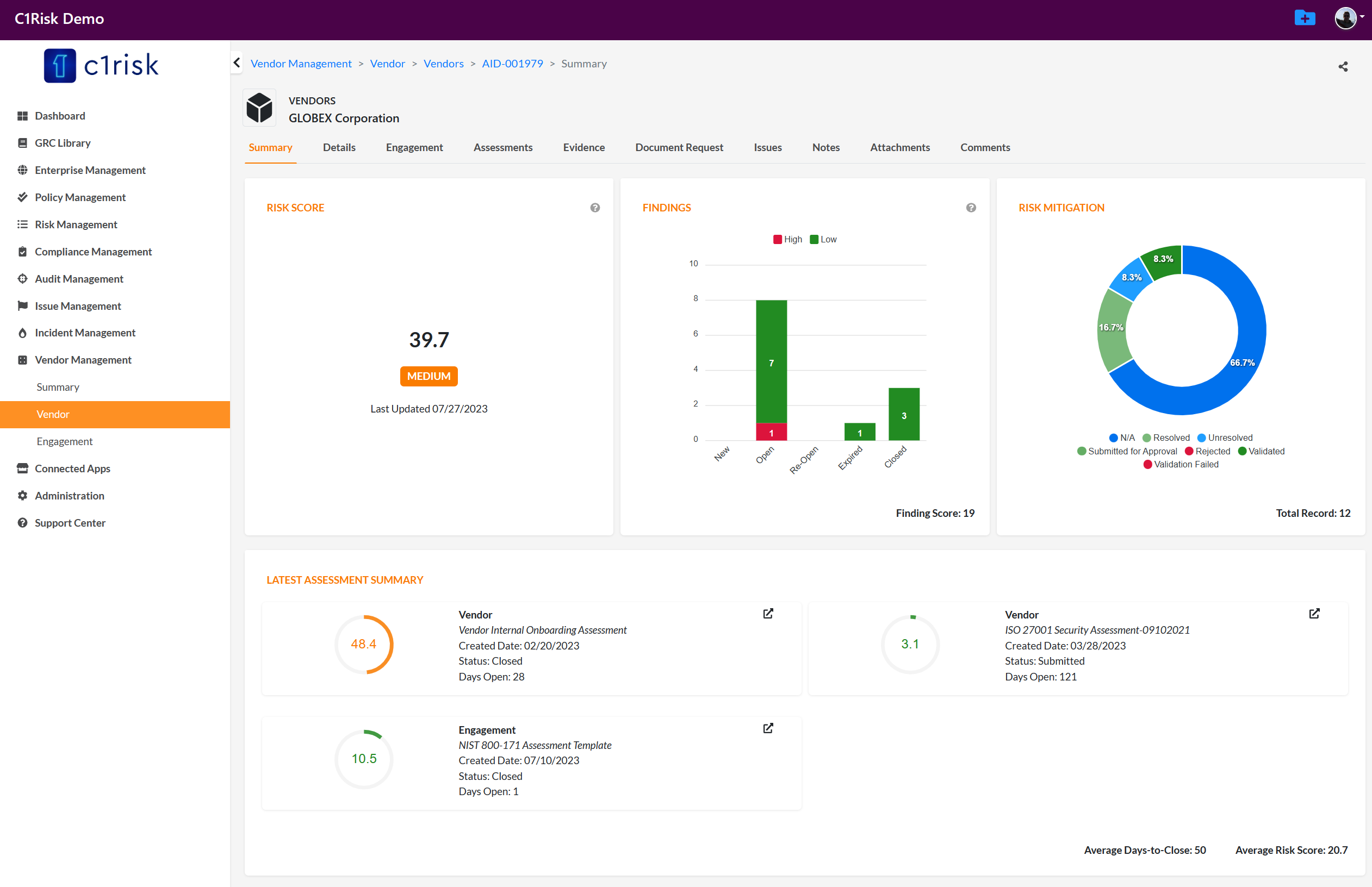
Task: Open Findings help question mark icon
Action: click(x=970, y=208)
